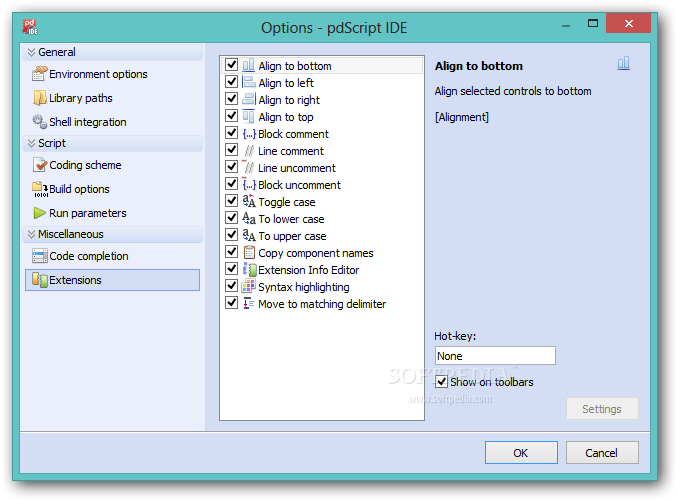Click the Toggle case icon
The height and width of the screenshot is (501, 678).
pos(249,201)
